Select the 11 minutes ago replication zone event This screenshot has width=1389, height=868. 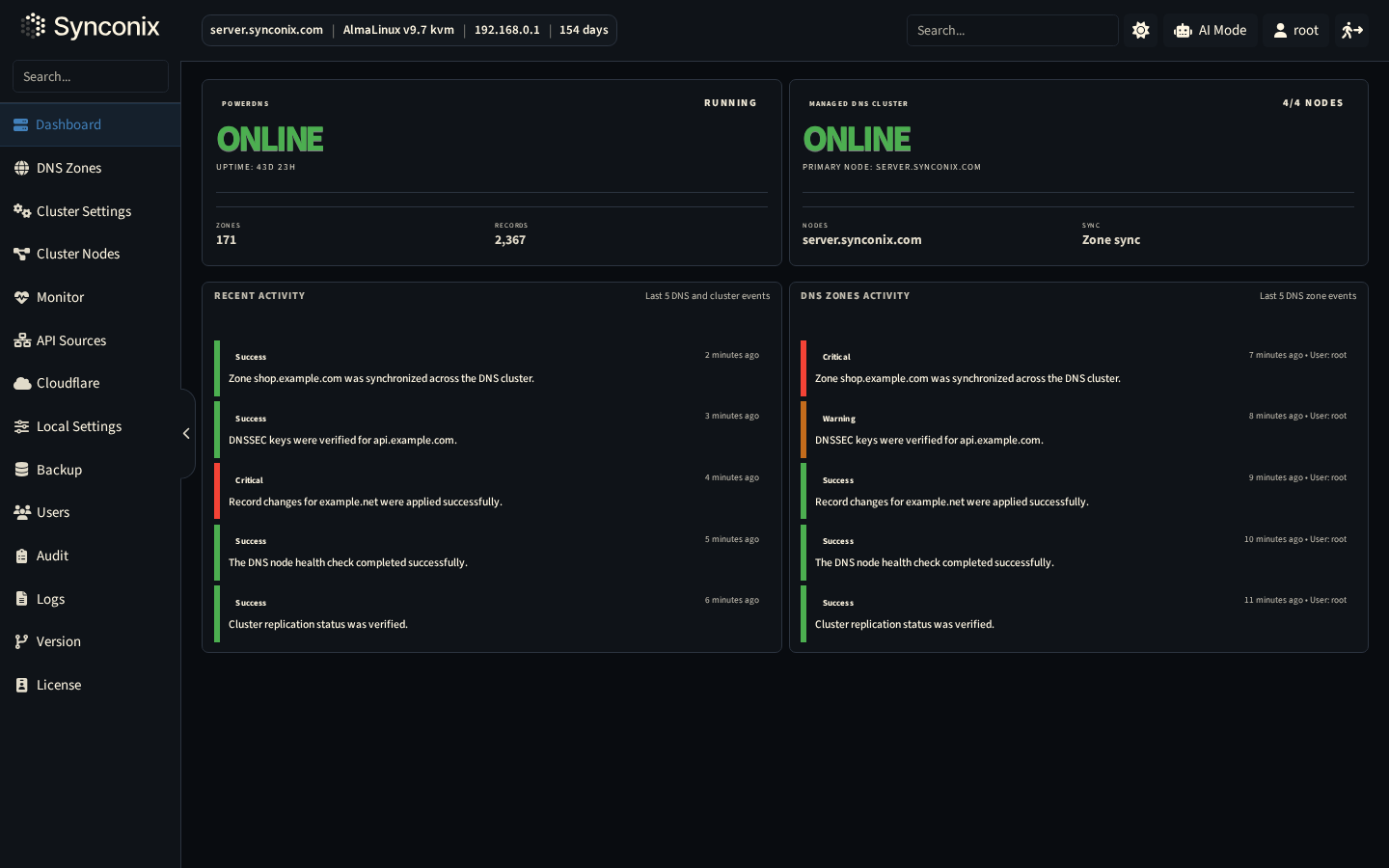coord(1078,613)
